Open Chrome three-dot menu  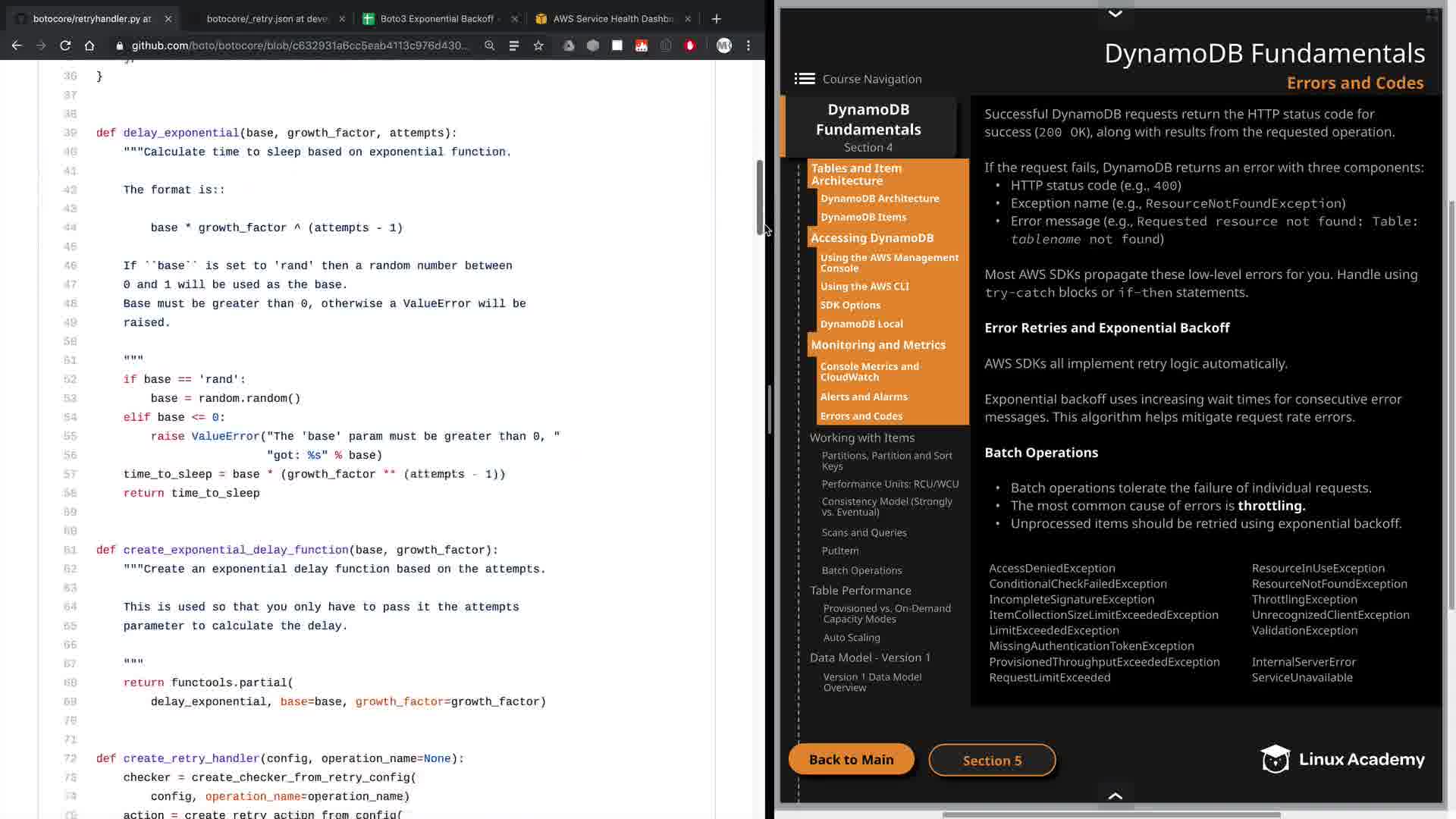[748, 45]
